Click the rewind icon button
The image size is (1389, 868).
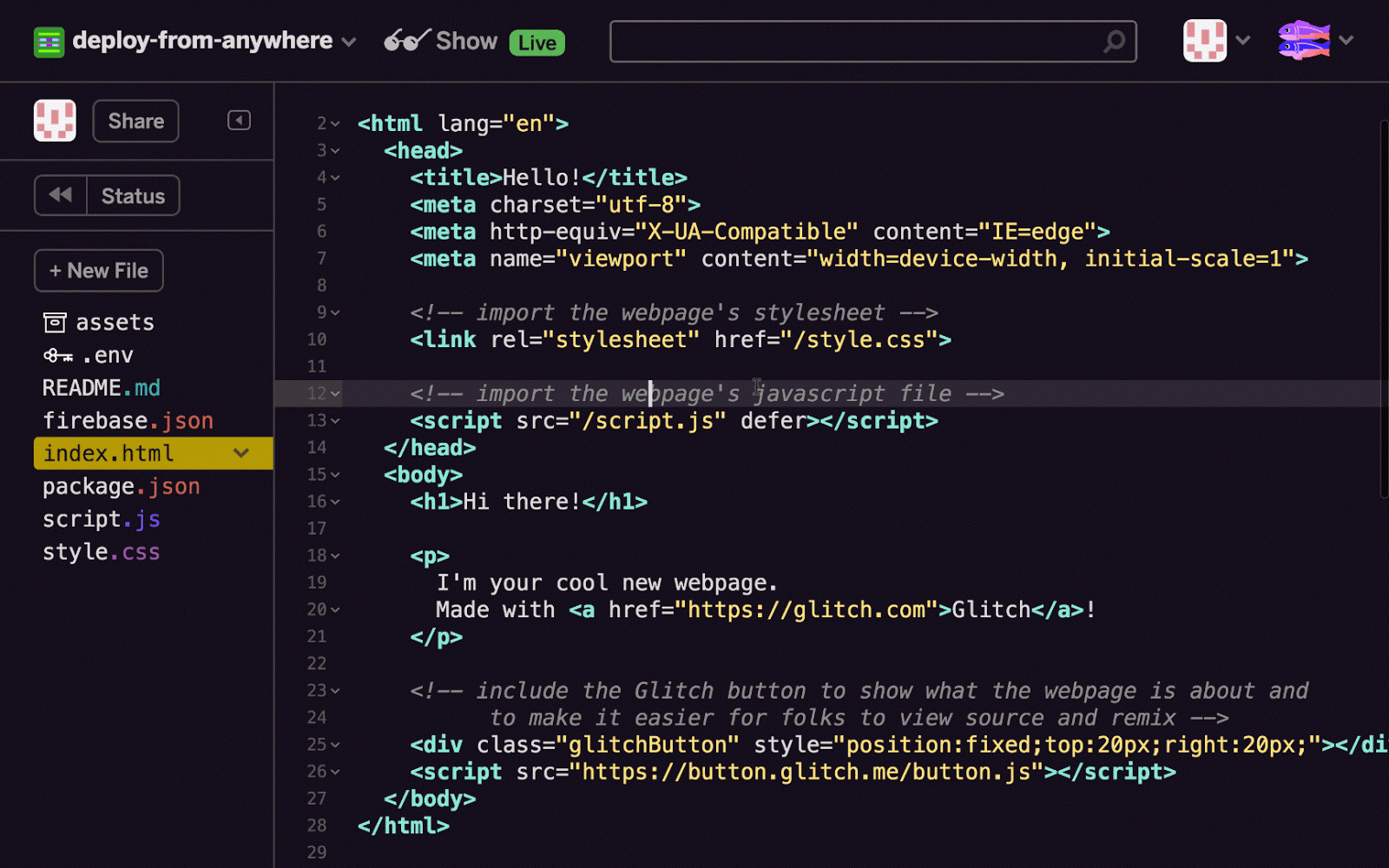[61, 195]
